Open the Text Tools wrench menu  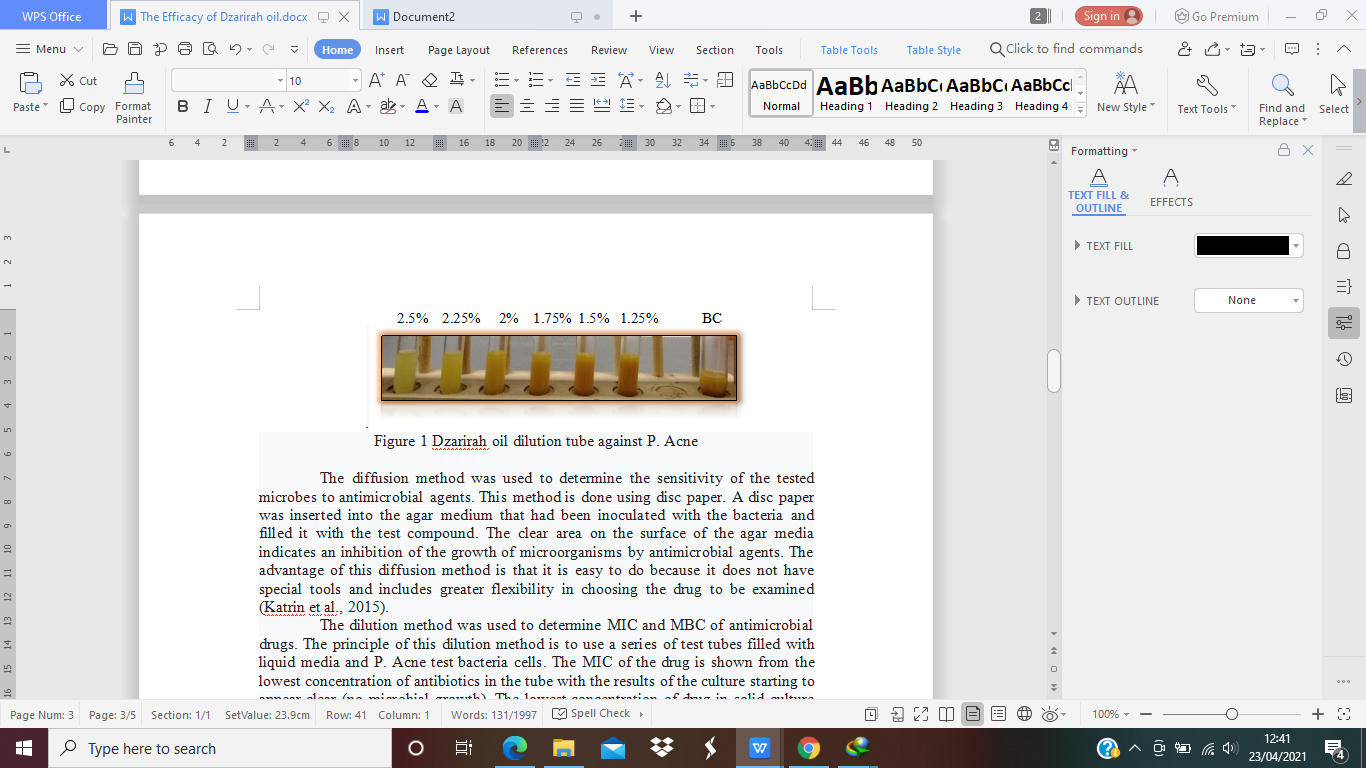(x=1207, y=95)
